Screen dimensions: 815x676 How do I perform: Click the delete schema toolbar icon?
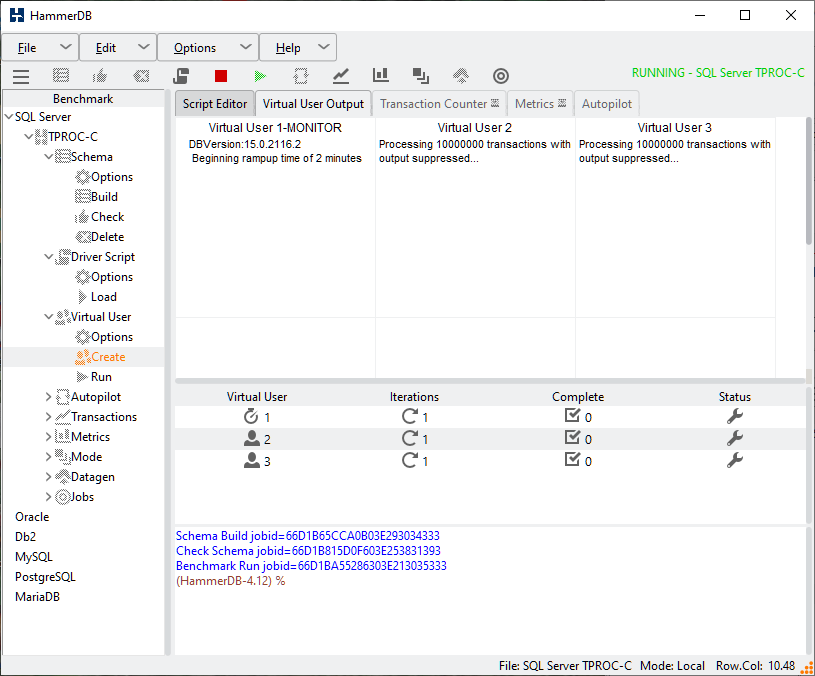click(x=141, y=76)
